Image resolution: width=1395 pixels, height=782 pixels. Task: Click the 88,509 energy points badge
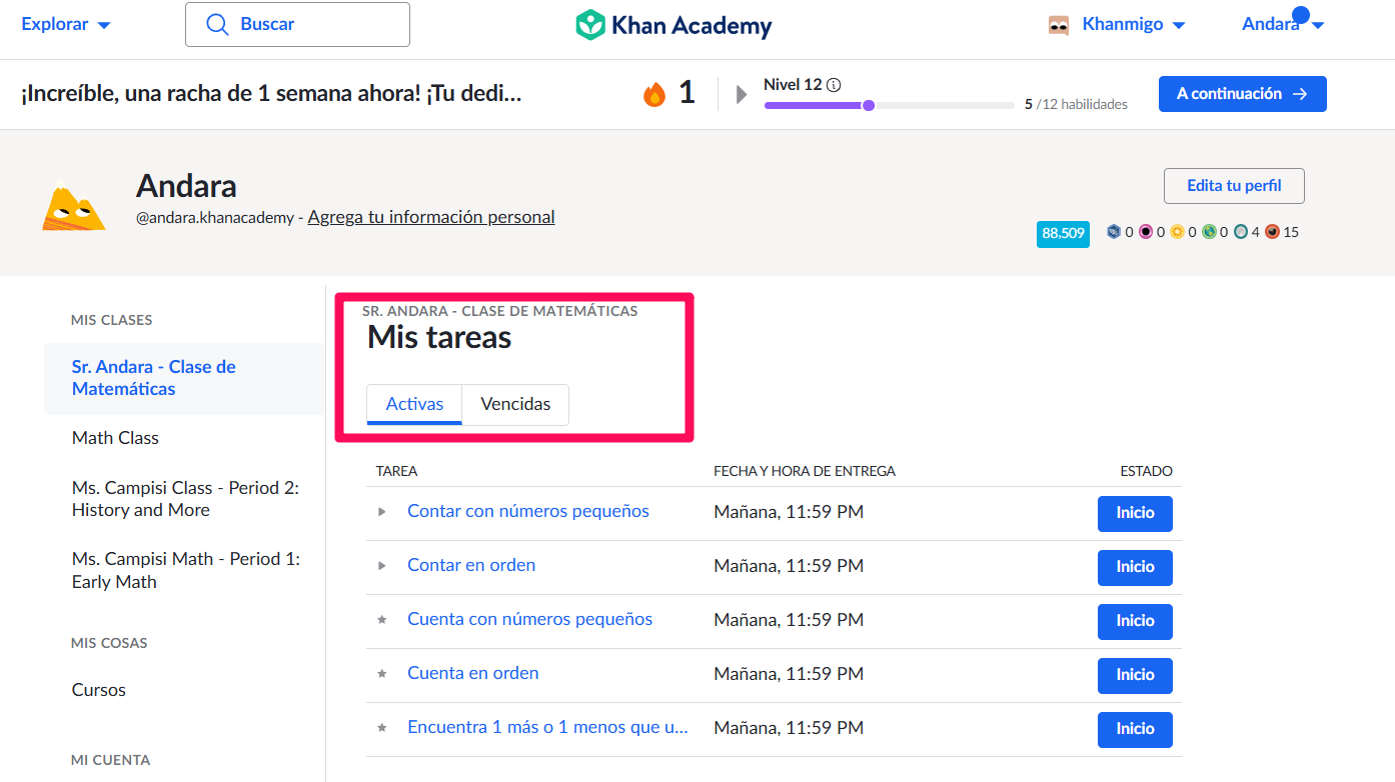(1063, 233)
